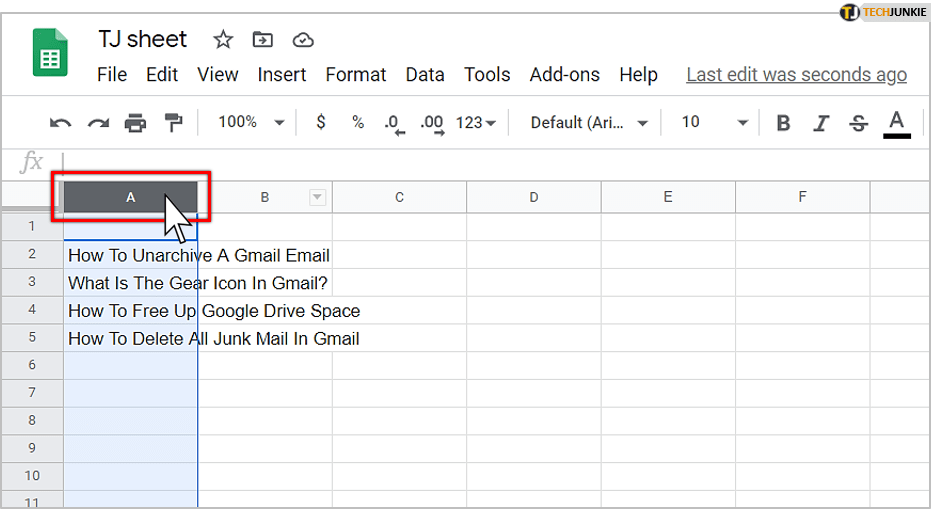This screenshot has width=934, height=509.
Task: Click the move to folder icon
Action: click(x=262, y=40)
